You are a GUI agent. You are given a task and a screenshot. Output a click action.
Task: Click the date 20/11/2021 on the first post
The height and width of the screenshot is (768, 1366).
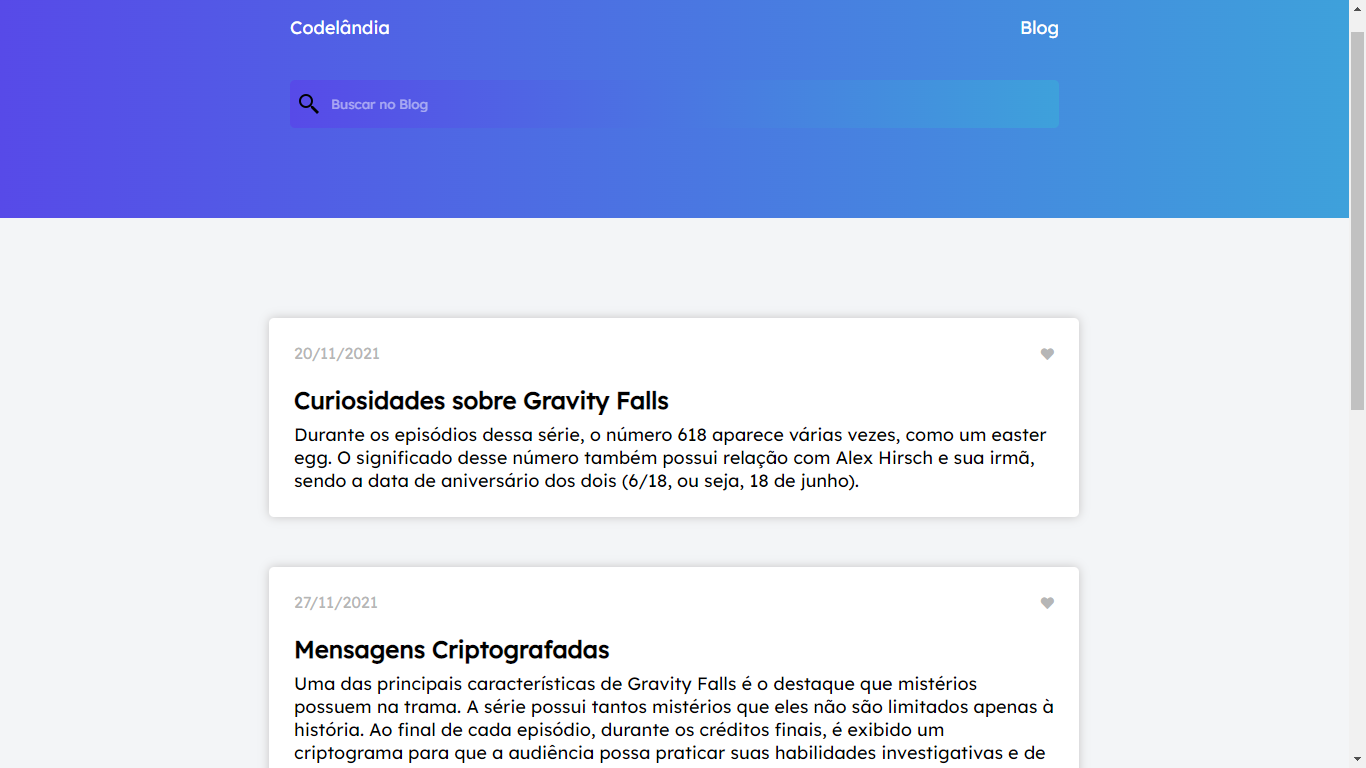[335, 353]
